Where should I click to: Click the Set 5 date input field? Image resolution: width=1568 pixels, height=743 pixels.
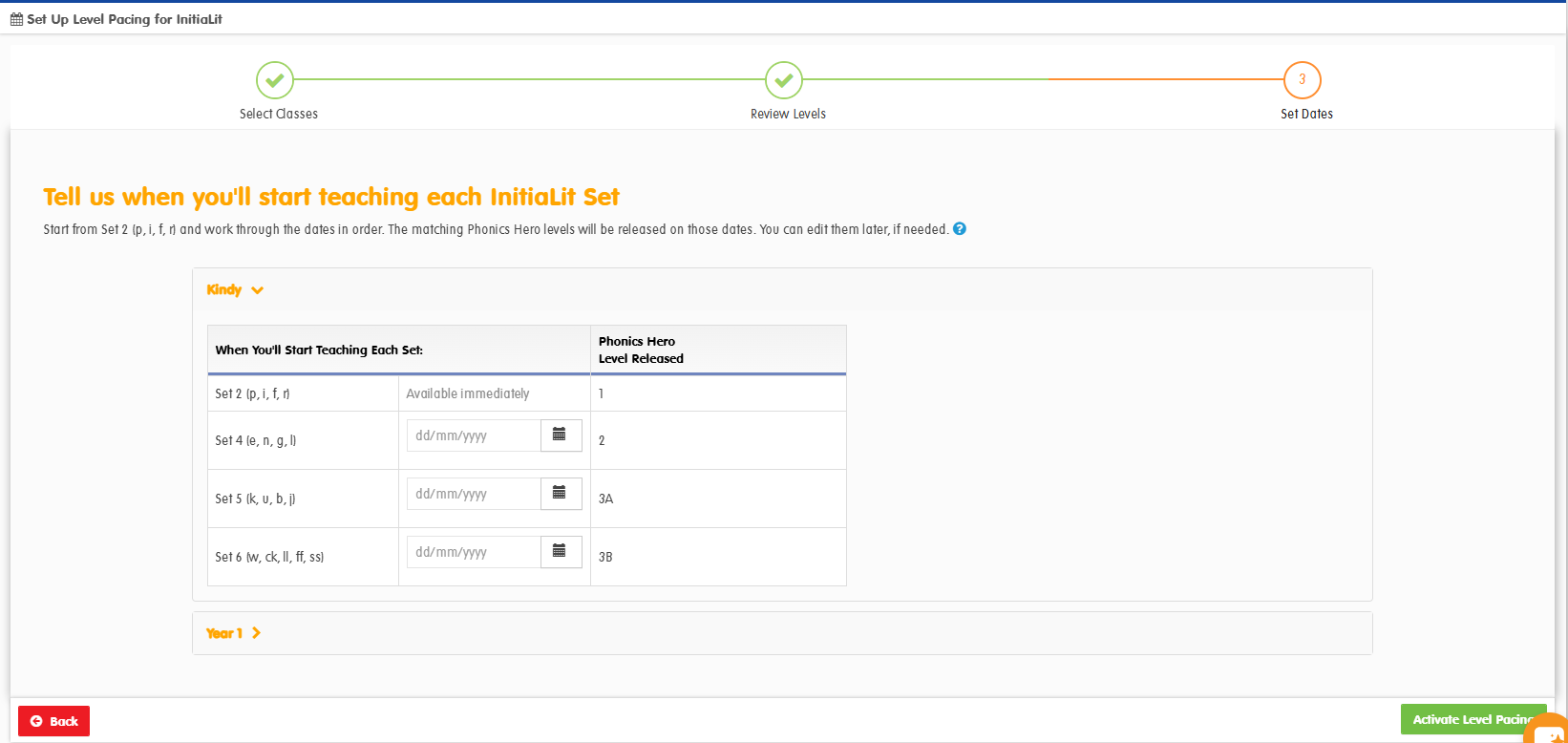(474, 494)
